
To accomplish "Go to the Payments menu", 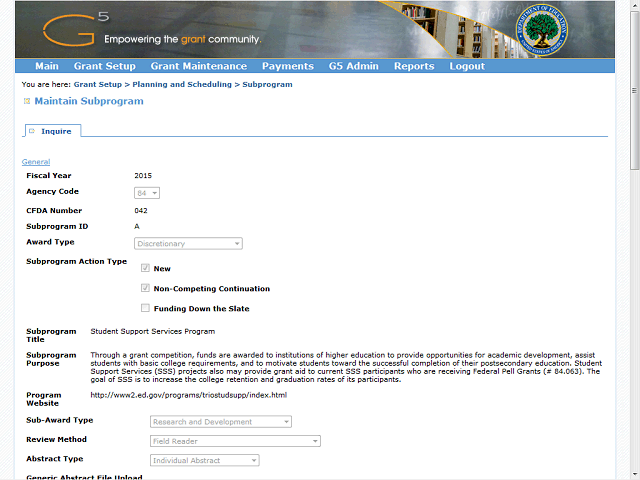I will tap(288, 66).
